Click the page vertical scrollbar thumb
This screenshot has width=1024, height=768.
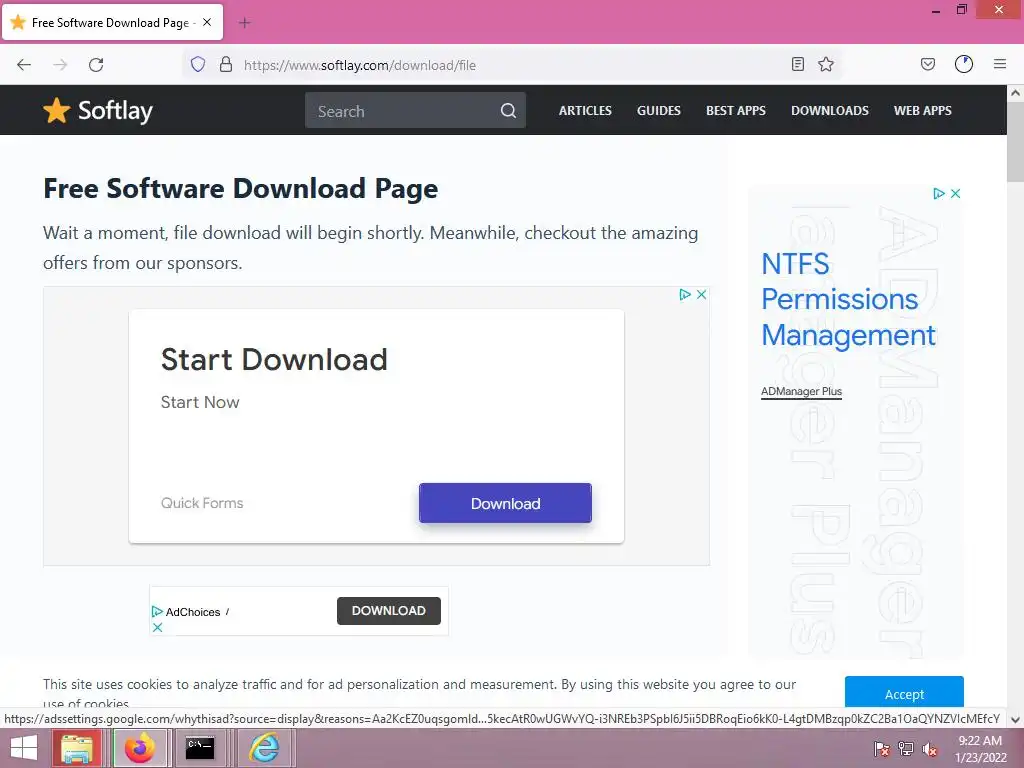click(1015, 142)
